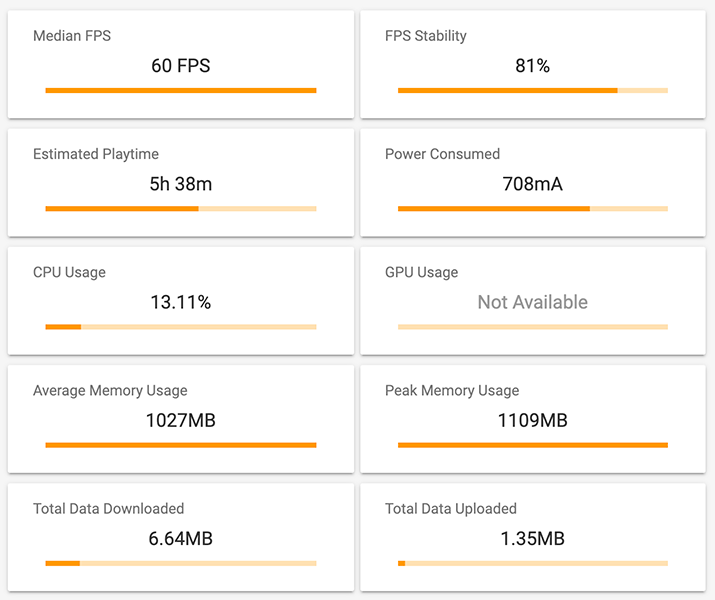Screen dimensions: 715x600
Task: Click the Peak Memory Usage bar
Action: tap(533, 445)
